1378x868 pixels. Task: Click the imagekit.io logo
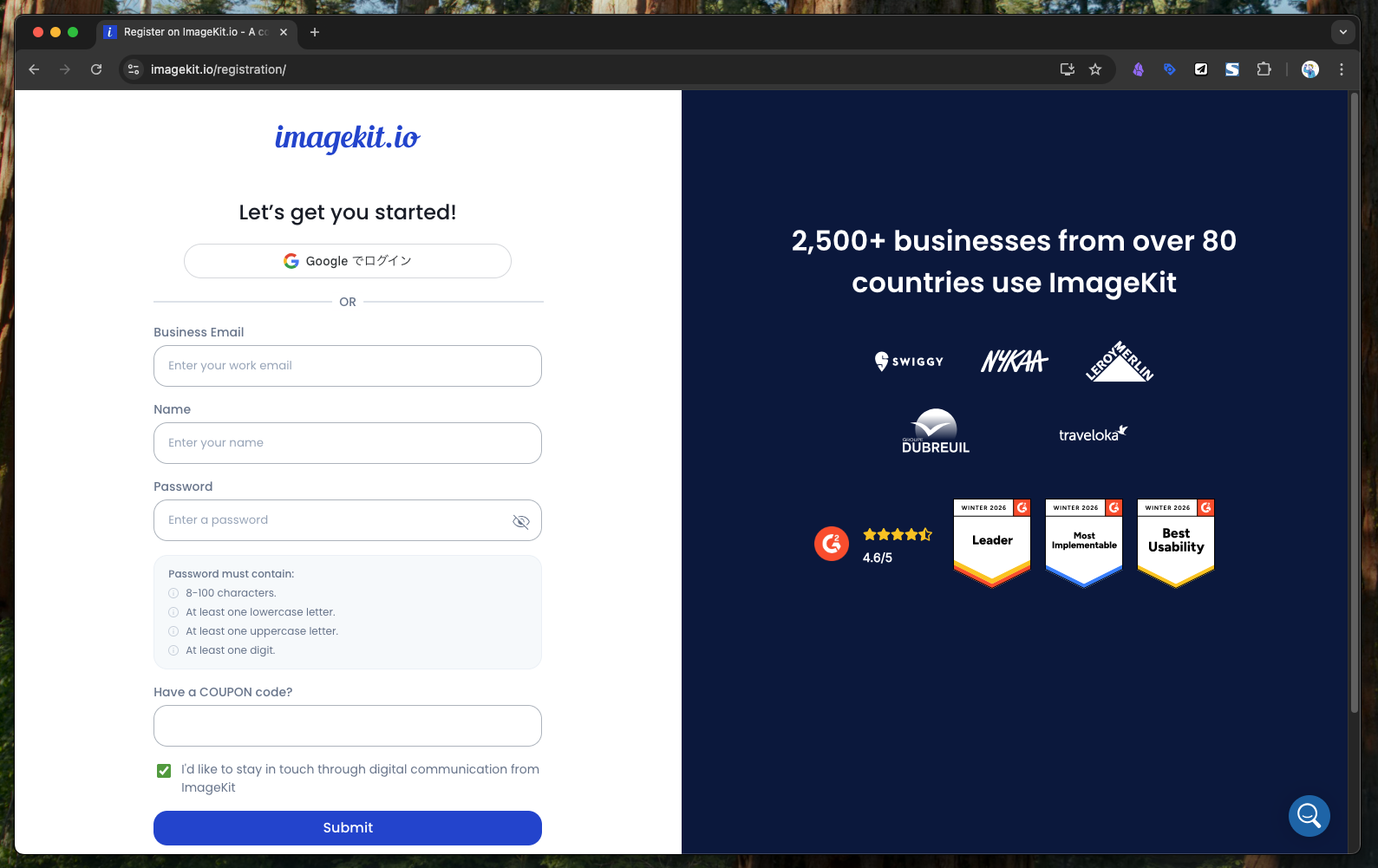tap(347, 138)
